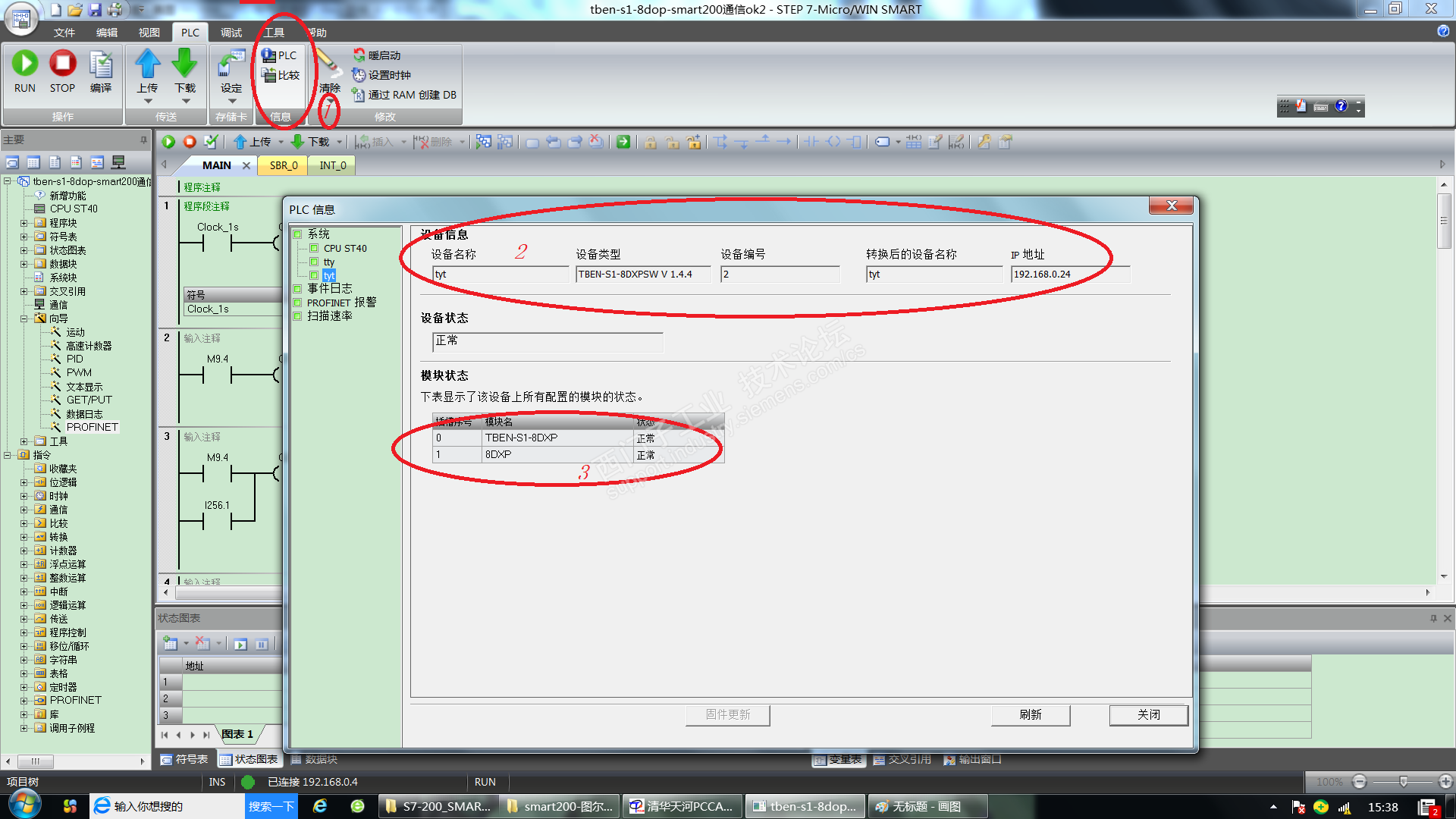Switch to SBR_0 editor tab

(x=284, y=165)
